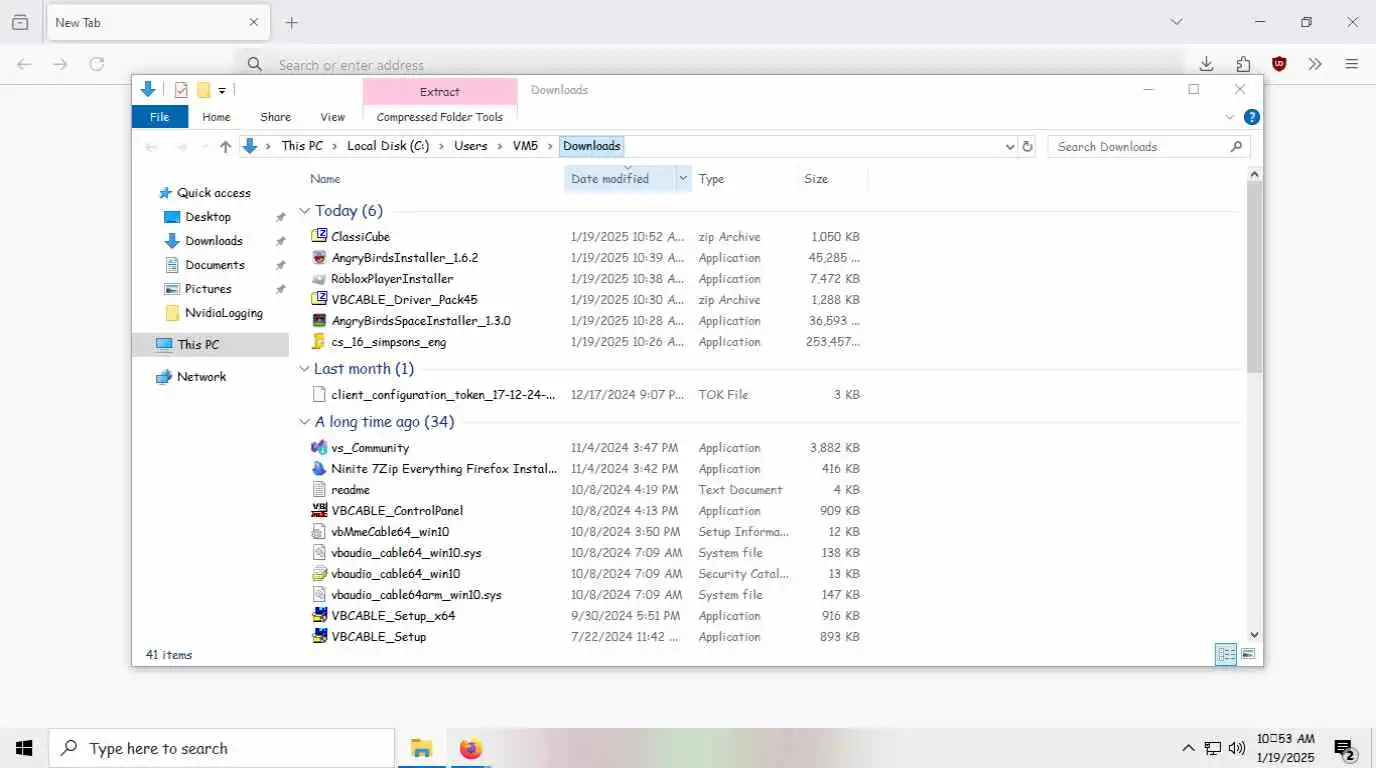Click the taskbar Type here to search box
This screenshot has width=1376, height=768.
click(222, 748)
